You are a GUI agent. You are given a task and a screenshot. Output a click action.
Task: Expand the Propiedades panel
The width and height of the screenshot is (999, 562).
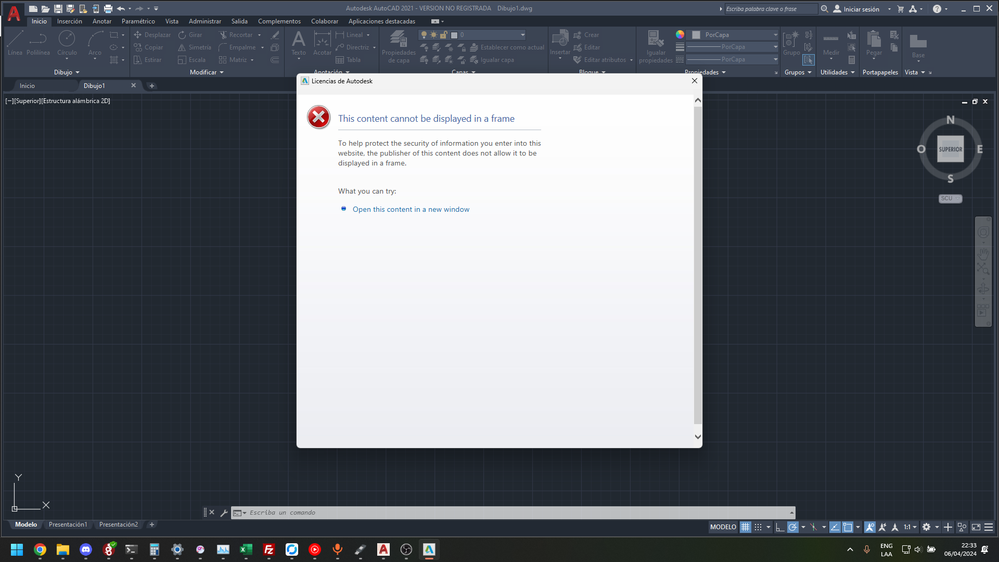pos(705,72)
